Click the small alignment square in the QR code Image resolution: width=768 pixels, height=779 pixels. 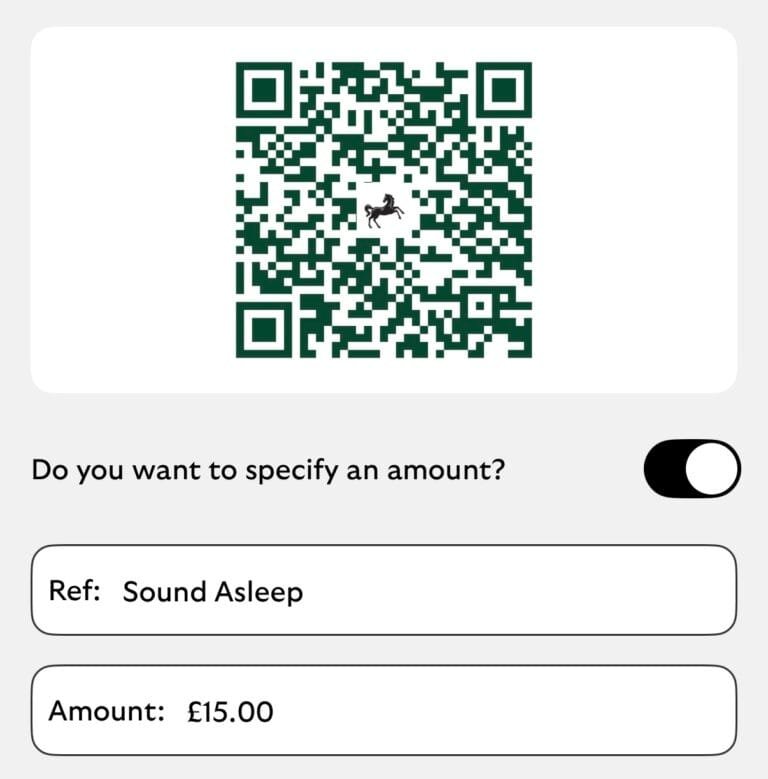tap(479, 304)
